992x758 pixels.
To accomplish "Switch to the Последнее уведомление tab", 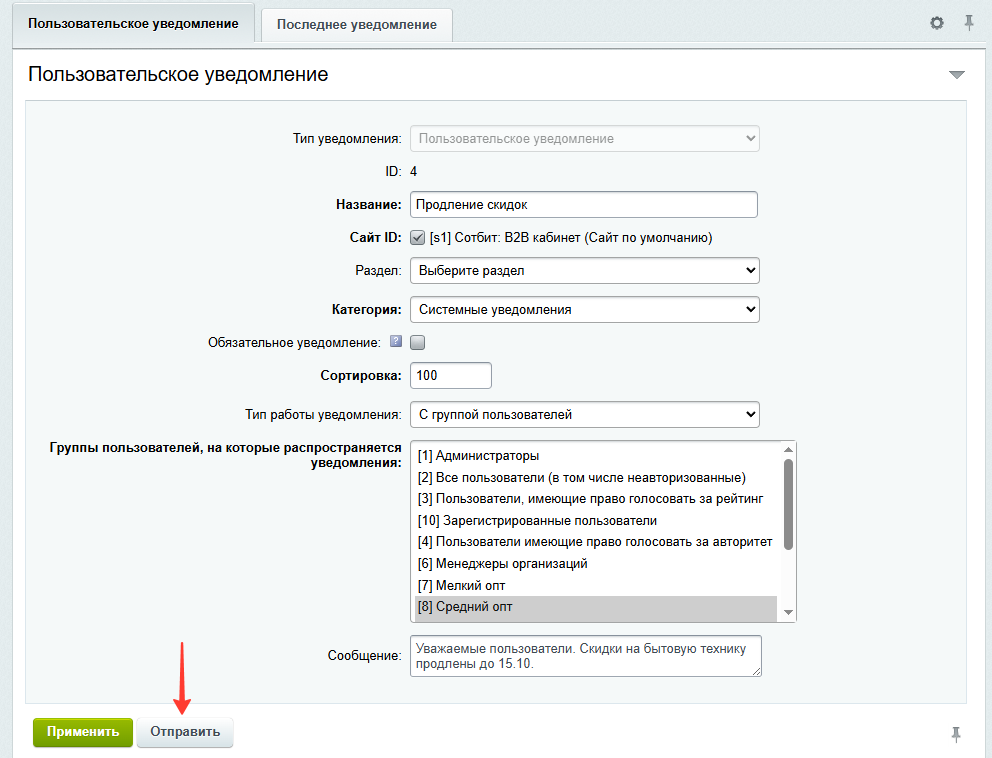I will (x=357, y=25).
